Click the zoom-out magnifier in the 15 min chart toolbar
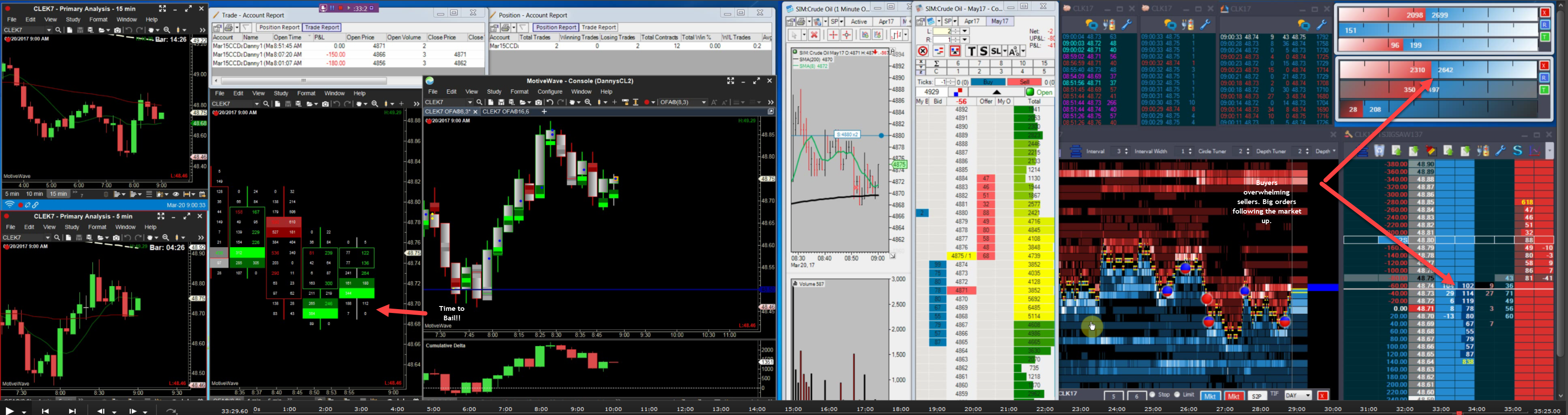The height and width of the screenshot is (415, 1568). tap(167, 30)
